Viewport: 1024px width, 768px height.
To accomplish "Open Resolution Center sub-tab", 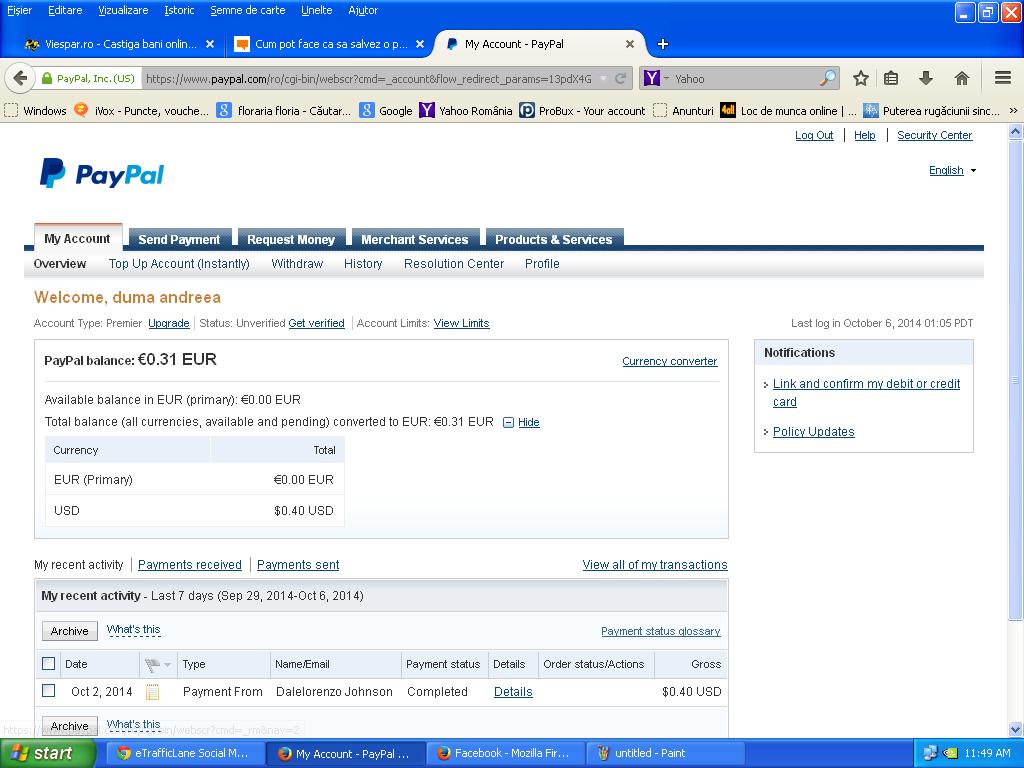I will (454, 264).
